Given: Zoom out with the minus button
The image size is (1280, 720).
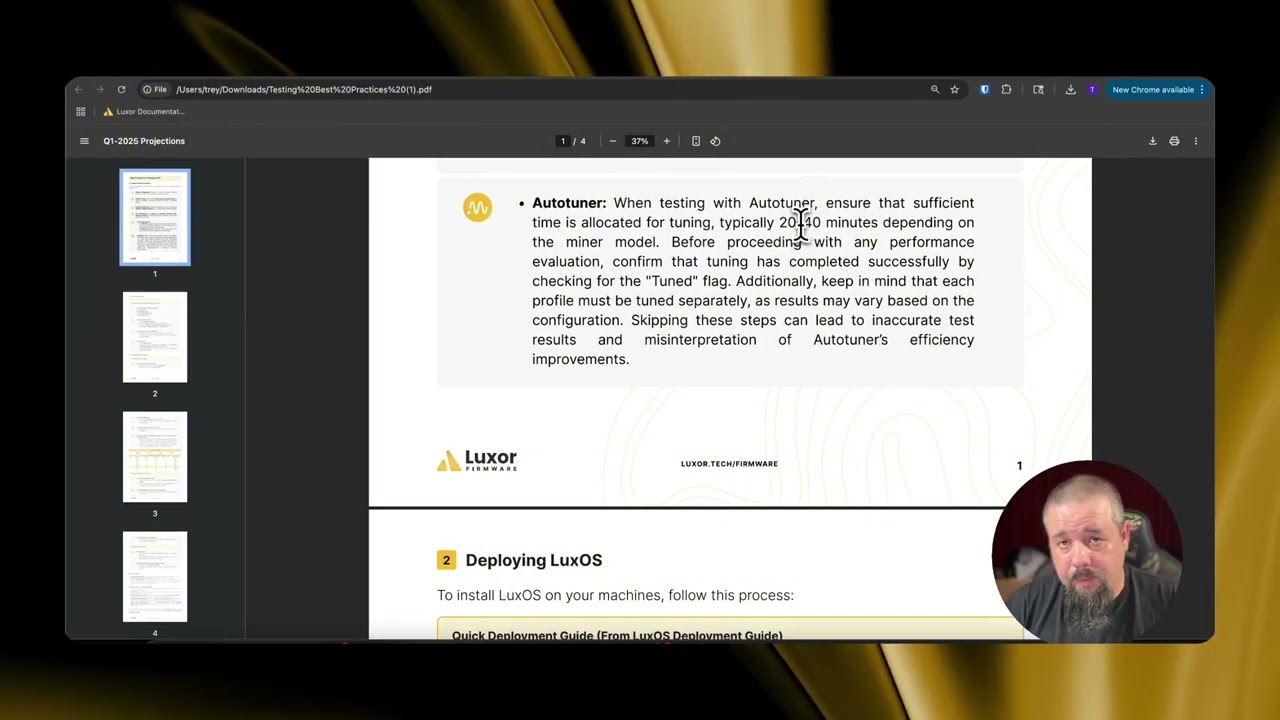Looking at the screenshot, I should click(x=613, y=141).
